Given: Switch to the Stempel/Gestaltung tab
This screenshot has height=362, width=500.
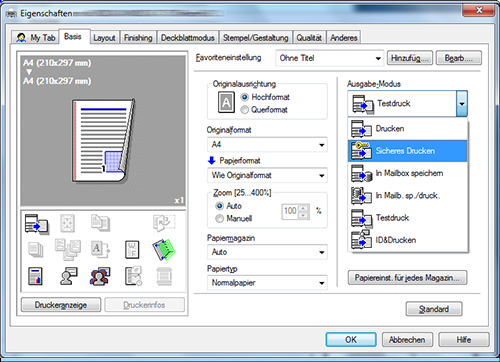Looking at the screenshot, I should [x=256, y=38].
